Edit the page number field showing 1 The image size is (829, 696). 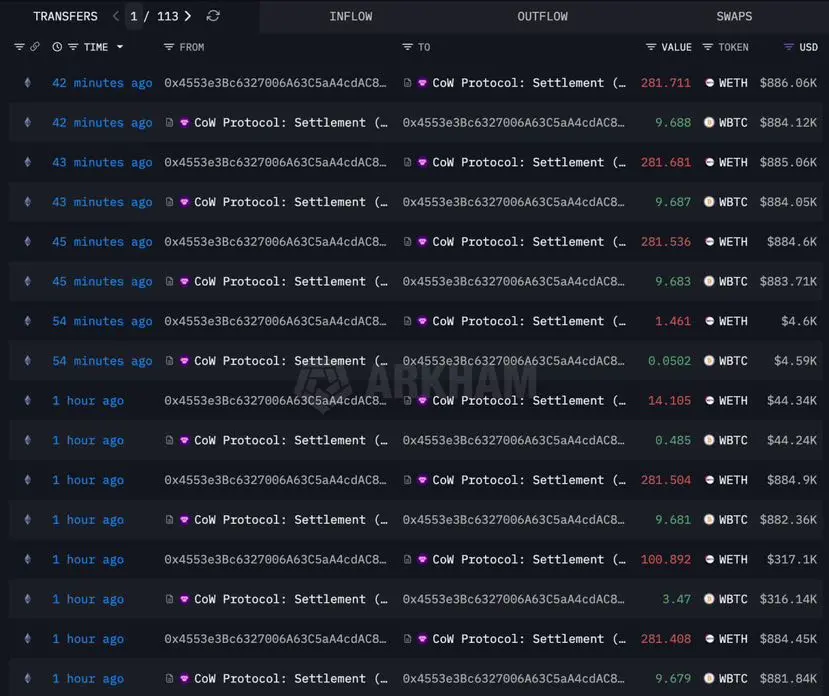(134, 16)
